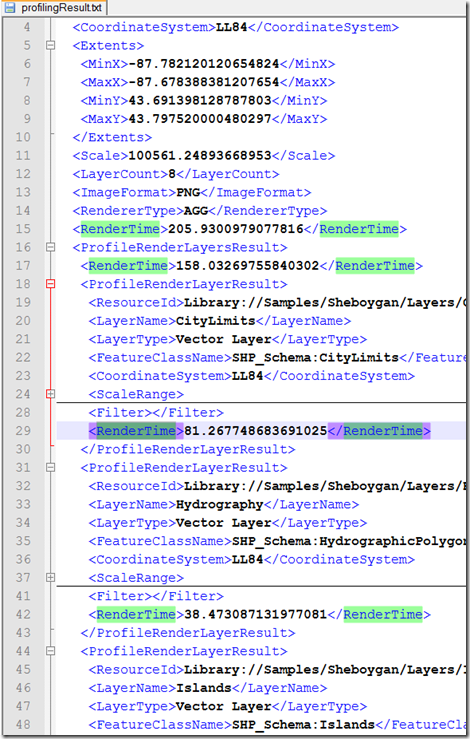Expand the folded ScaleRange at line 37

(50, 578)
